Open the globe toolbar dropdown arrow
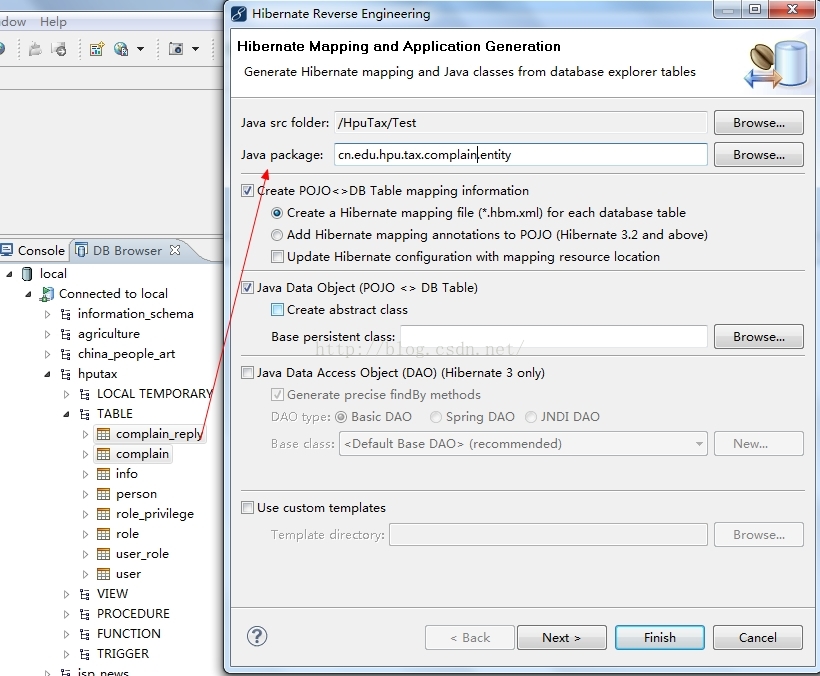Viewport: 820px width, 676px height. pos(141,49)
